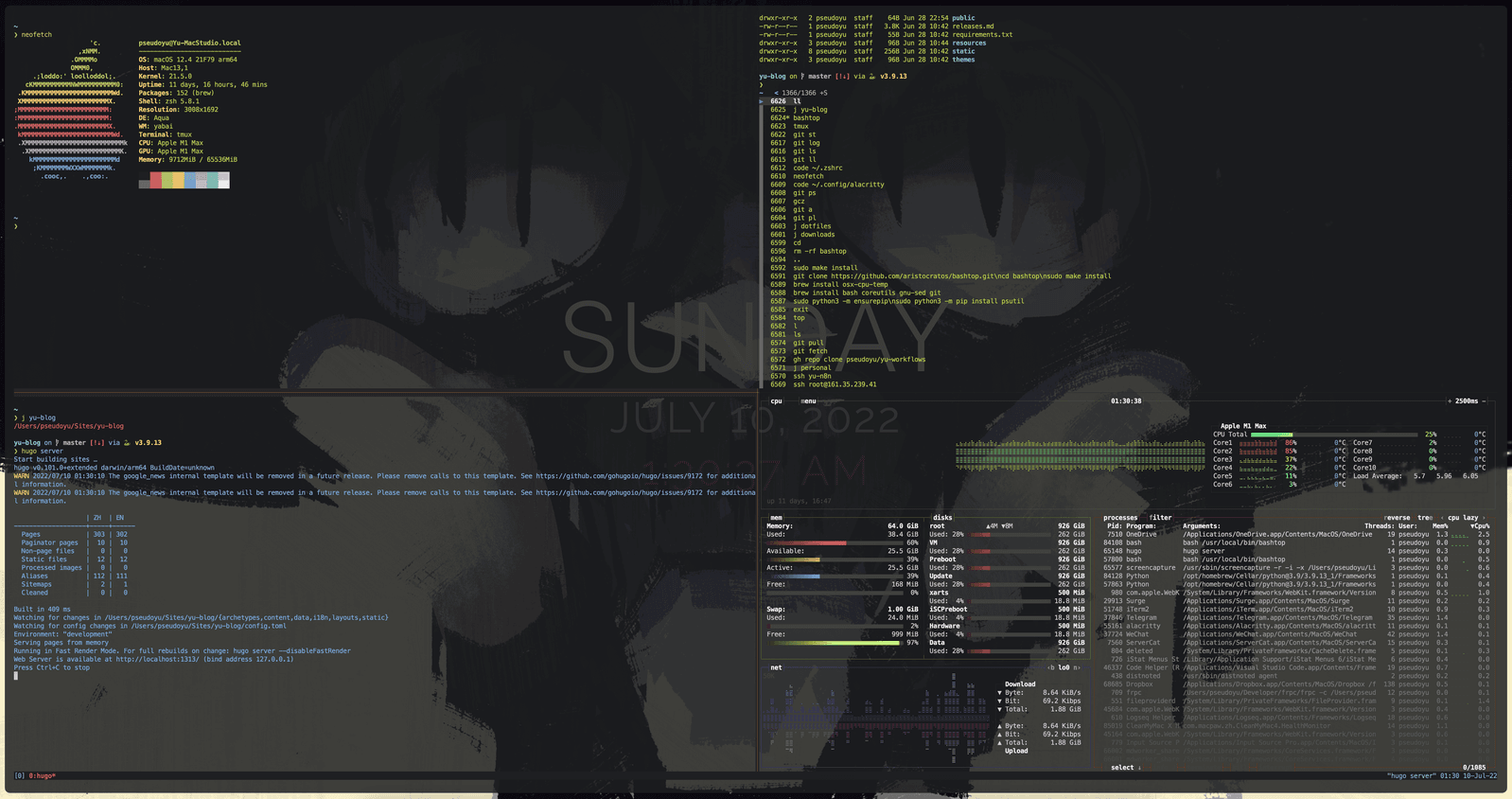Click the select down arrow in processes footer
The width and height of the screenshot is (1512, 799).
(1139, 768)
